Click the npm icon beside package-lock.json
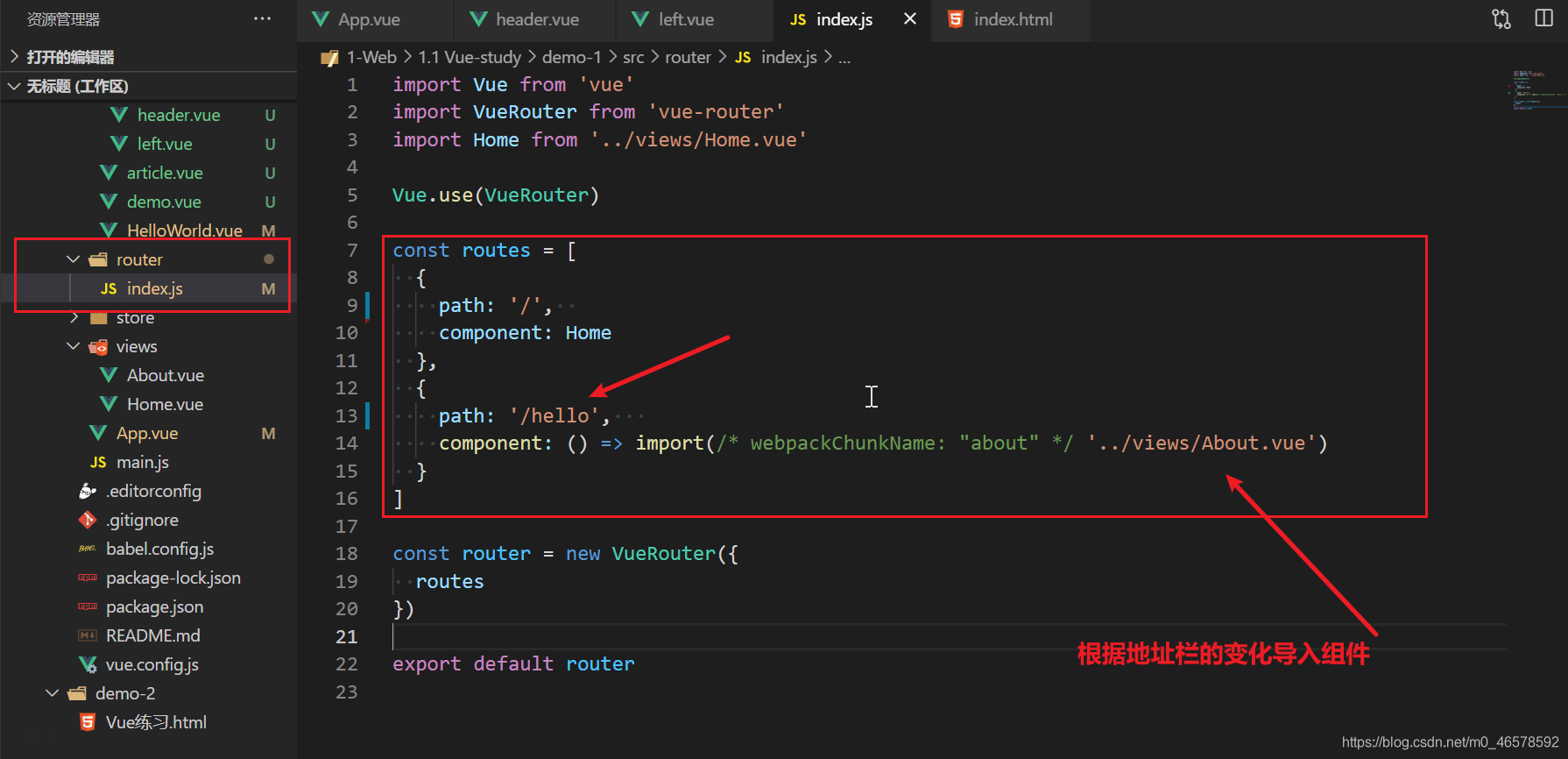Image resolution: width=1568 pixels, height=759 pixels. (88, 578)
